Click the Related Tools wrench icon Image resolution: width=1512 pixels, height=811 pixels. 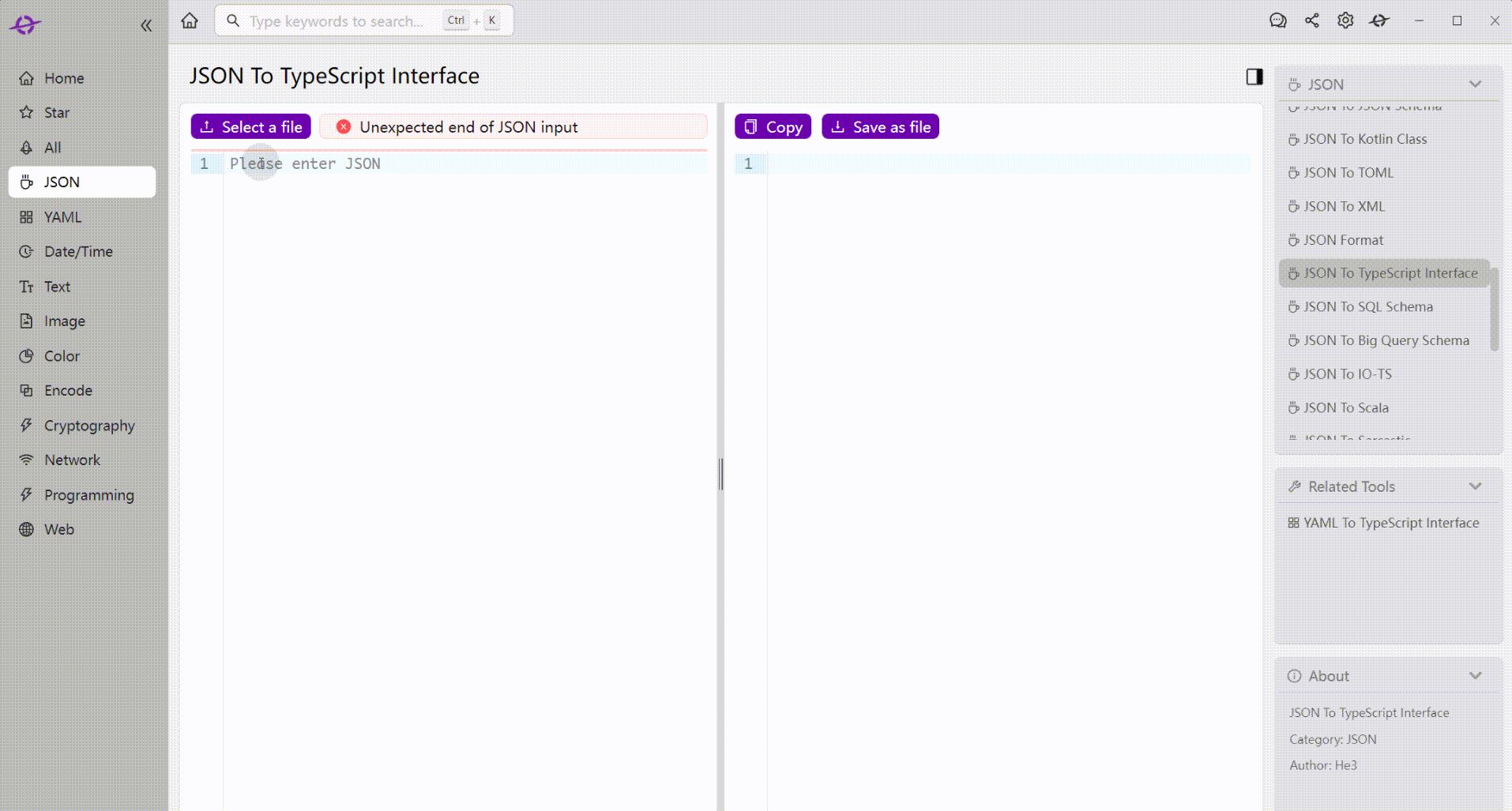[1294, 486]
